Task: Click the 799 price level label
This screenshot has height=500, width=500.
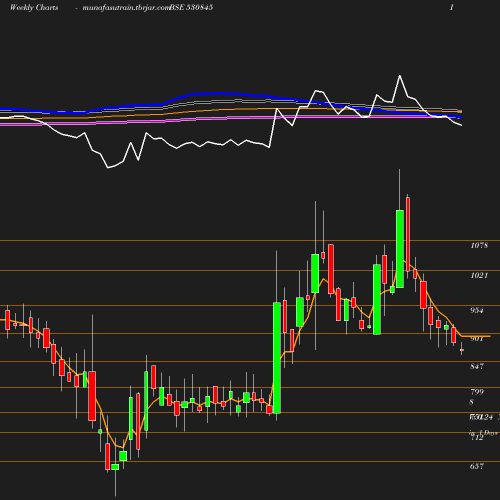Action: click(x=477, y=392)
